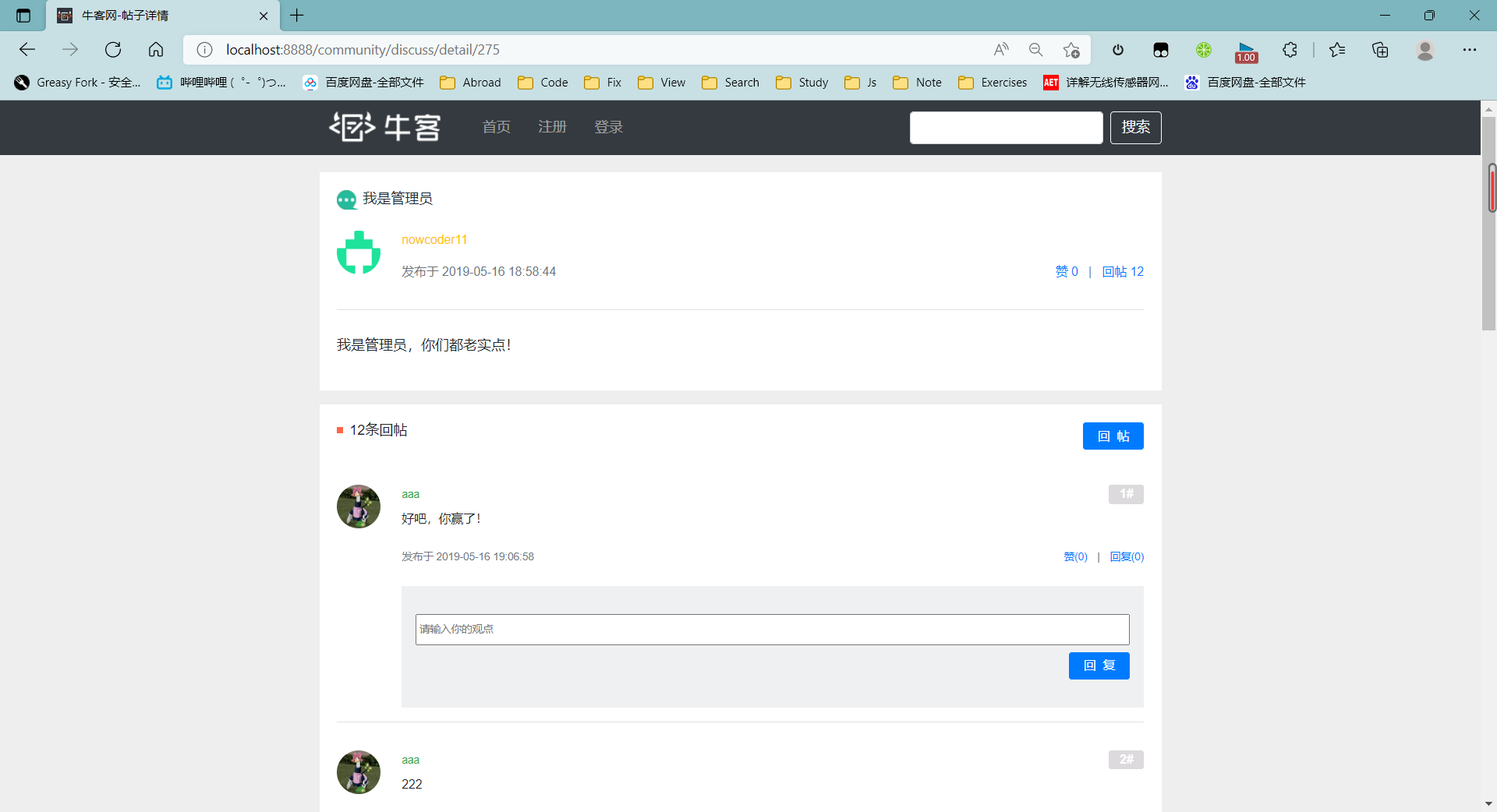Open the 注册 navigation item
1497x812 pixels.
[552, 127]
